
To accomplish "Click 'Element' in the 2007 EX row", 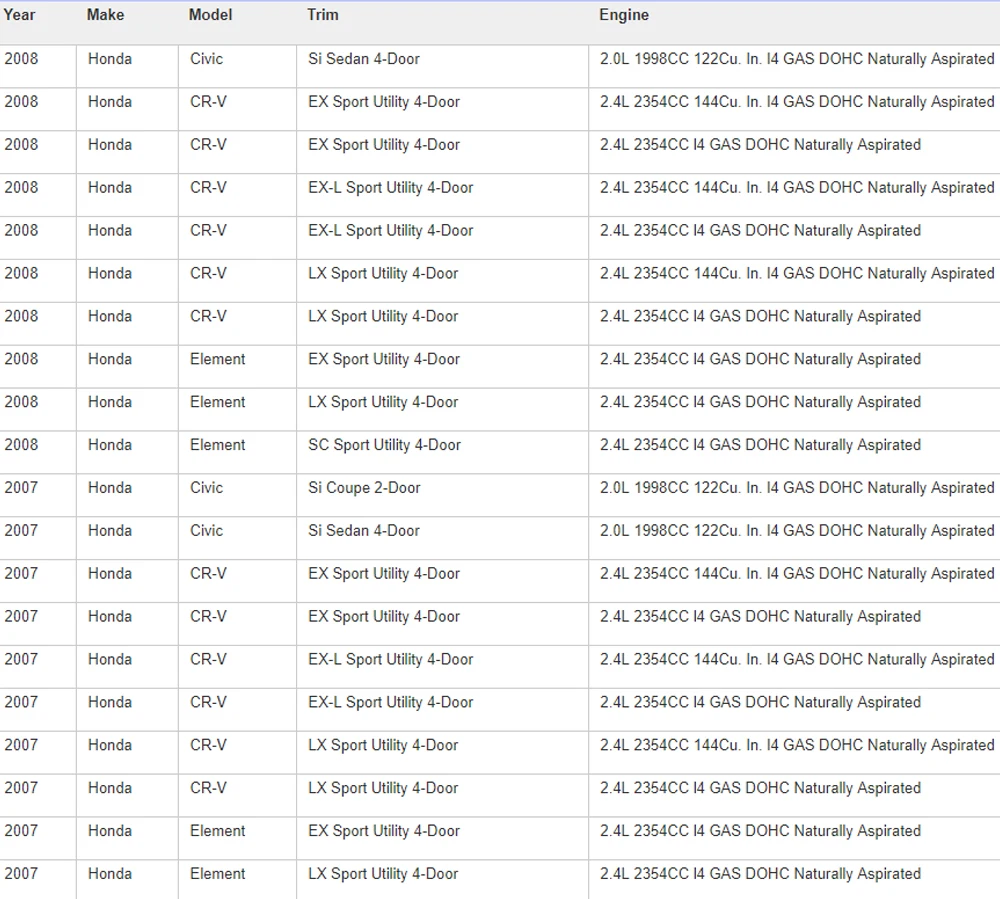I will (x=217, y=831).
